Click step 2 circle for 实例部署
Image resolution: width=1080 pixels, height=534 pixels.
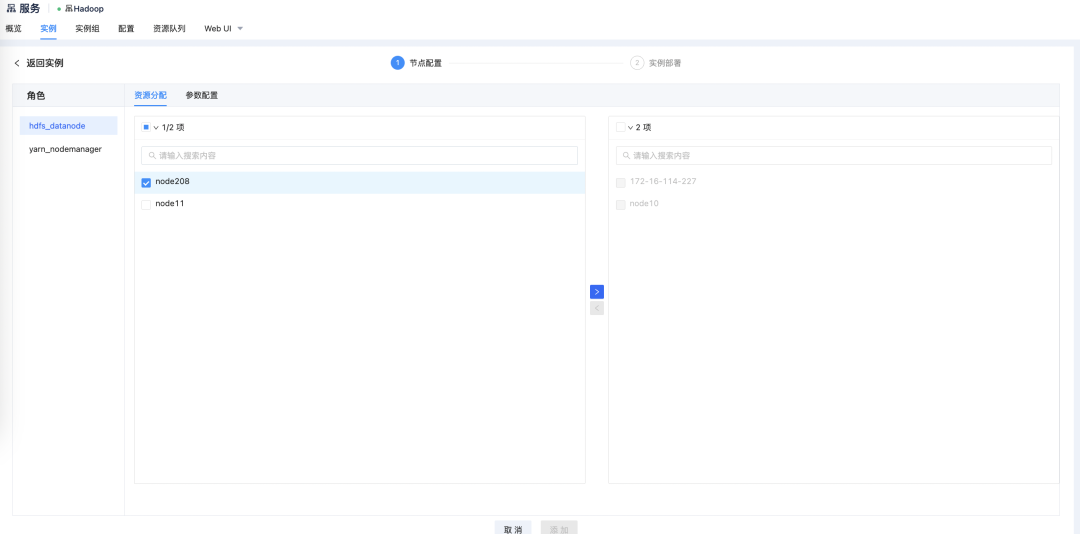pos(637,63)
